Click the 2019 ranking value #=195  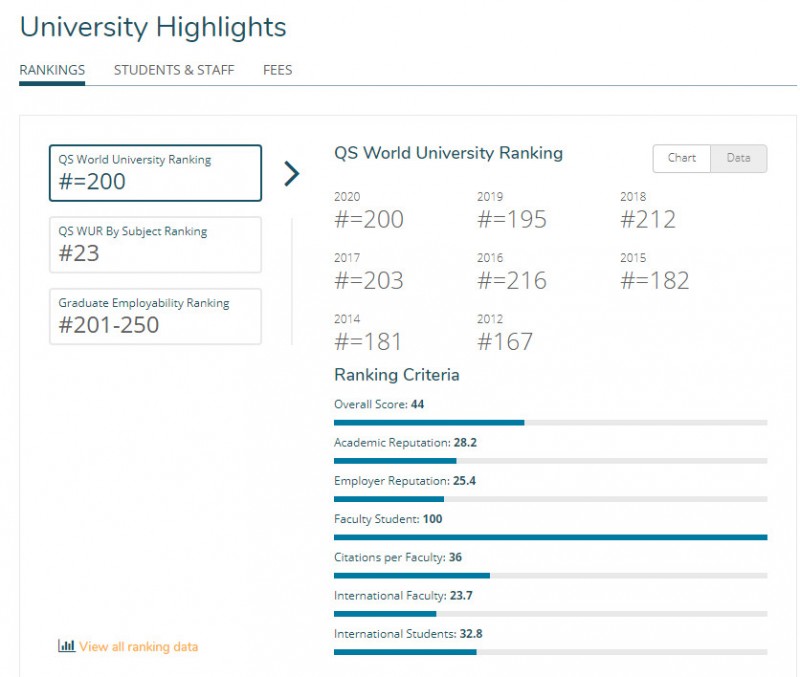tap(512, 219)
